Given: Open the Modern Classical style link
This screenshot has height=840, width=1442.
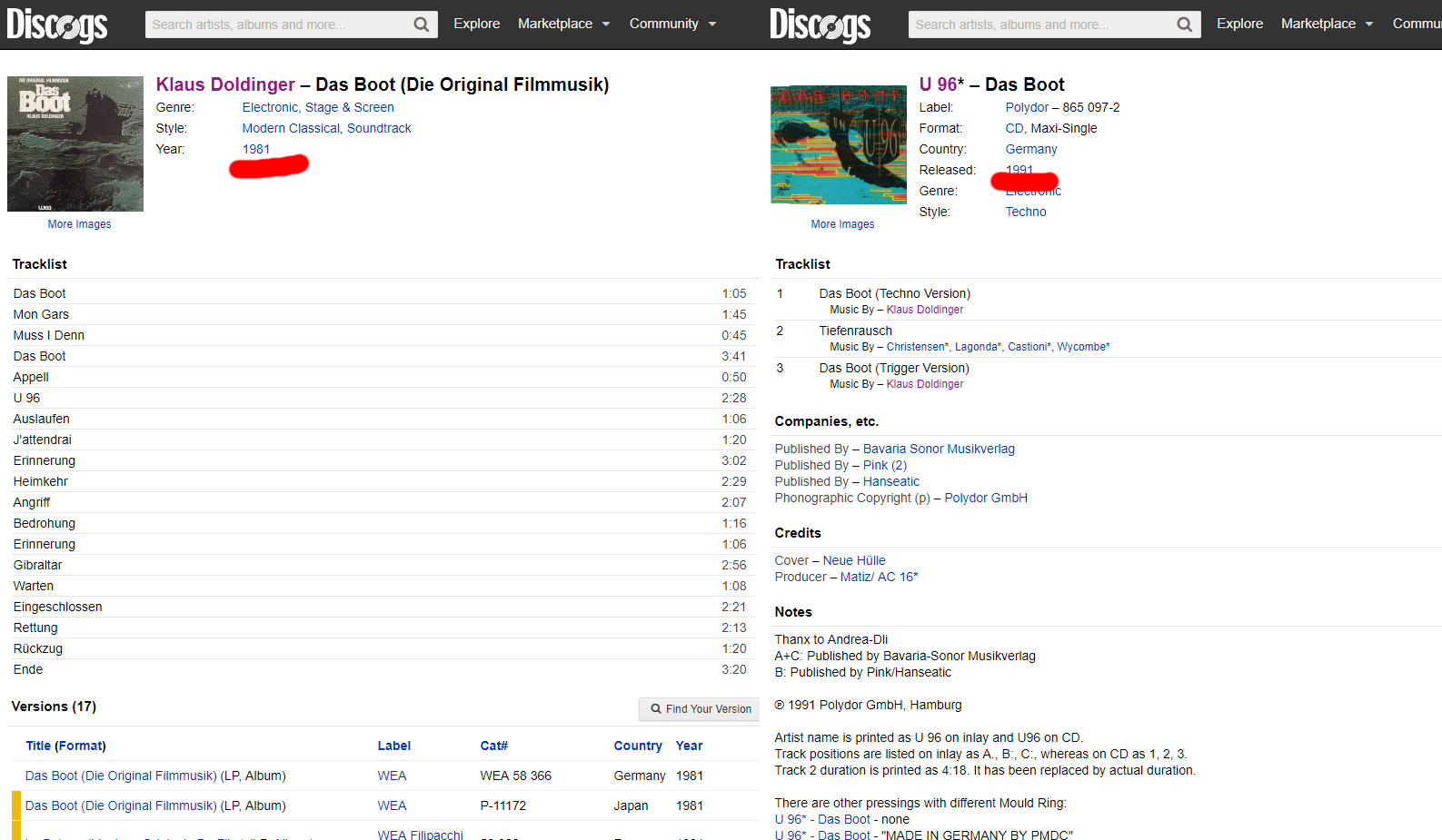Looking at the screenshot, I should [291, 128].
